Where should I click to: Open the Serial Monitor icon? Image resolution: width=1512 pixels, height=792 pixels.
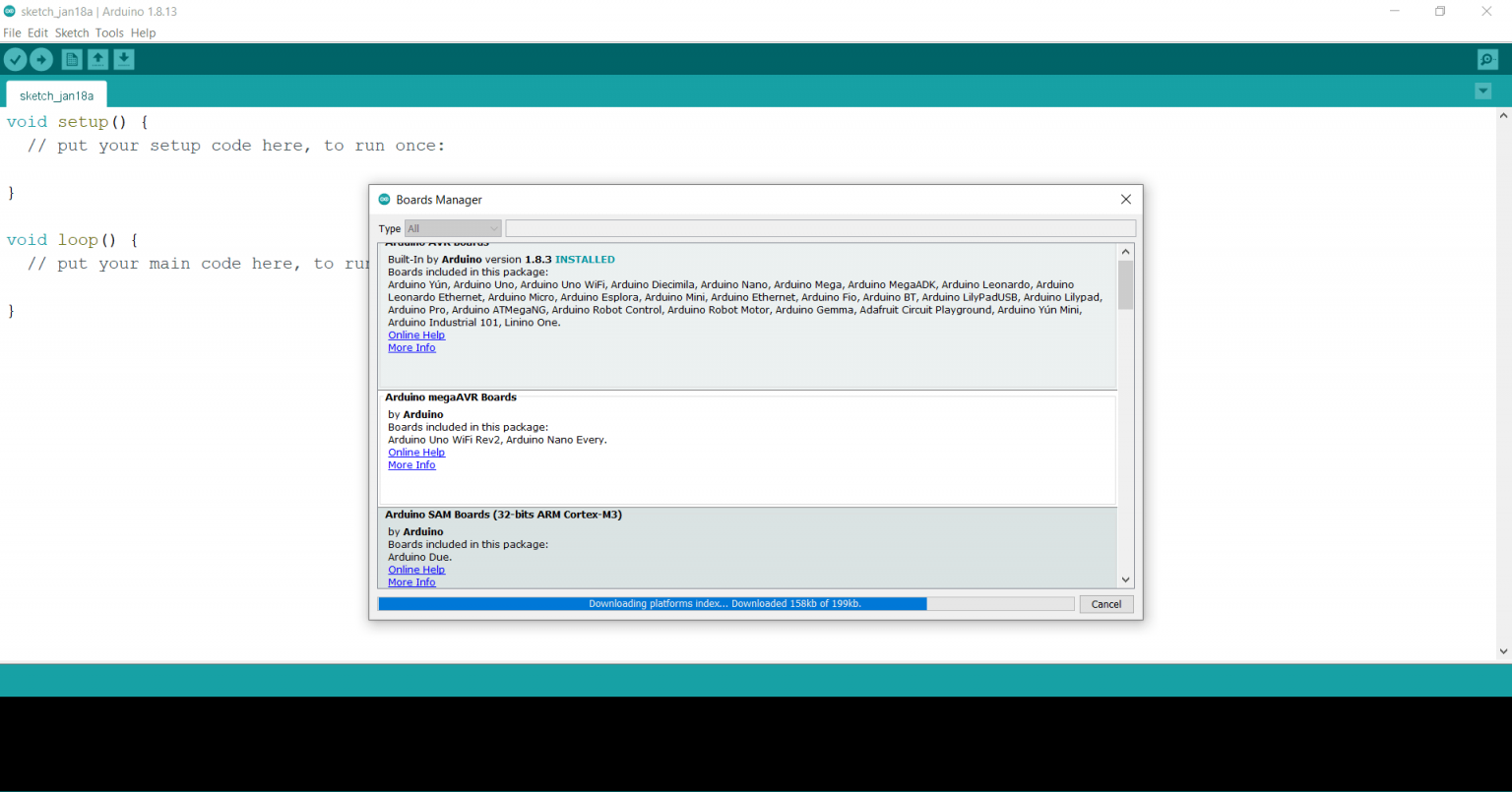[1487, 60]
